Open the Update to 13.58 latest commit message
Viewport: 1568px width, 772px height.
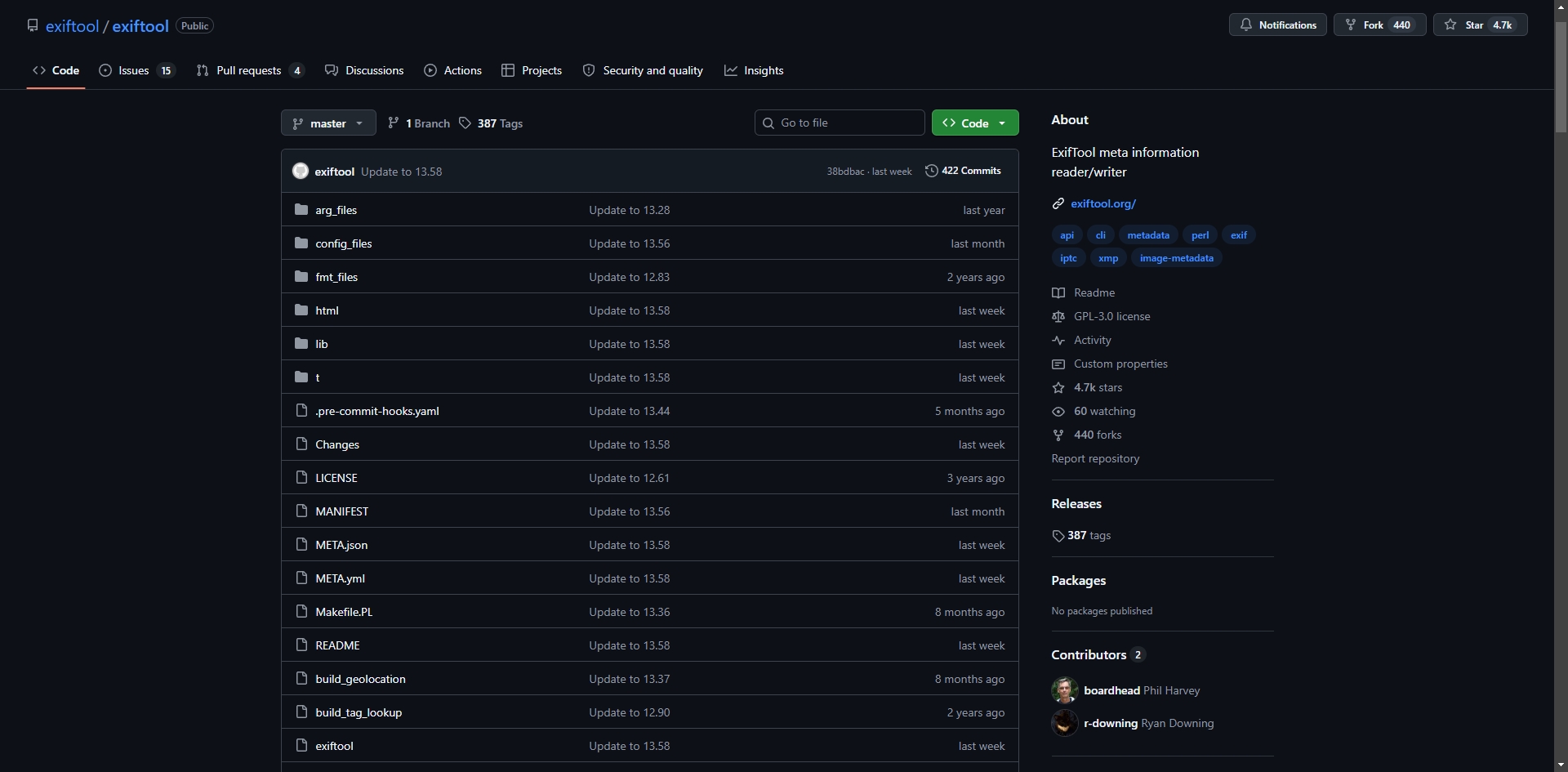click(401, 172)
